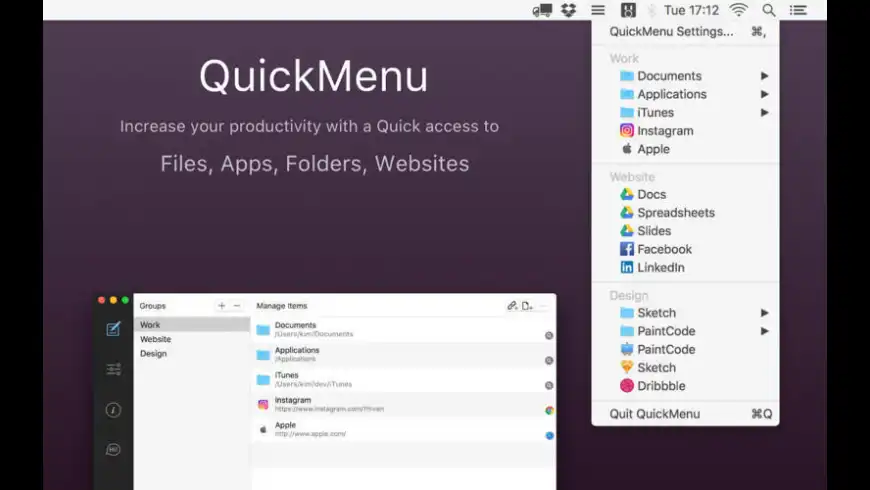This screenshot has width=870, height=490.
Task: Click the Facebook icon in the dropdown menu
Action: tap(626, 249)
